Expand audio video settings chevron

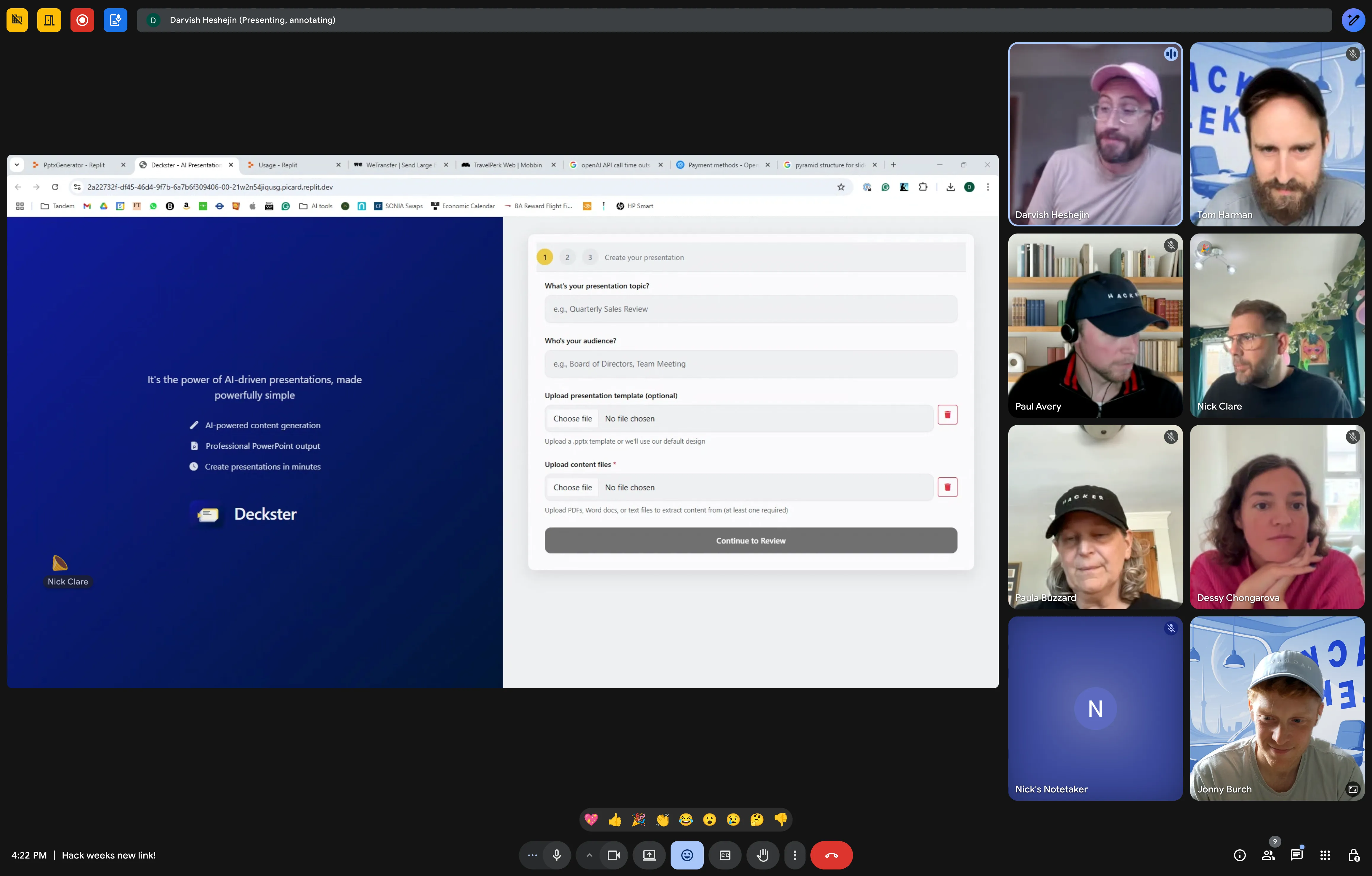[x=589, y=855]
